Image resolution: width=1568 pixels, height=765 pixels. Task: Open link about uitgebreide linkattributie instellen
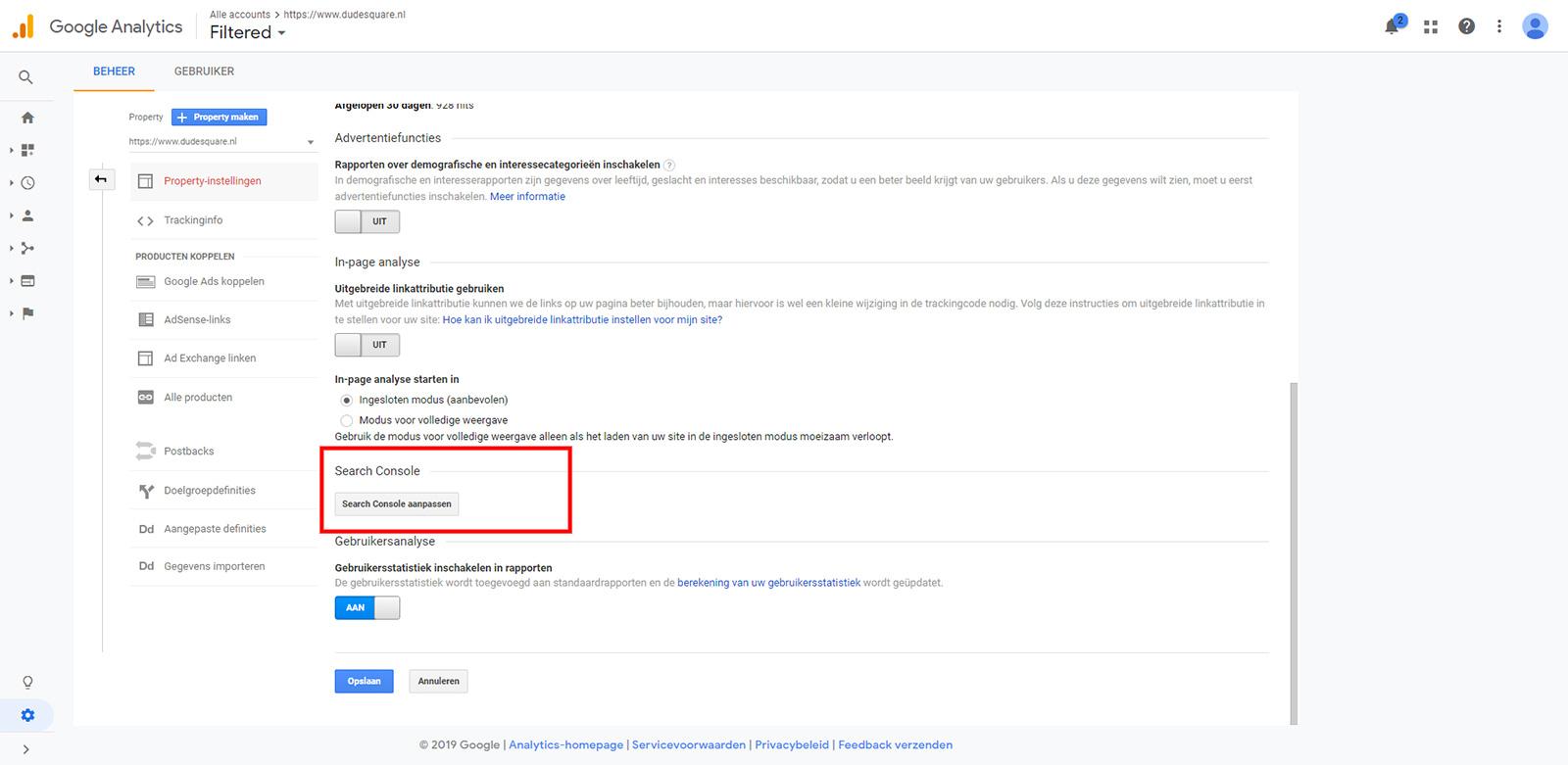(x=582, y=320)
